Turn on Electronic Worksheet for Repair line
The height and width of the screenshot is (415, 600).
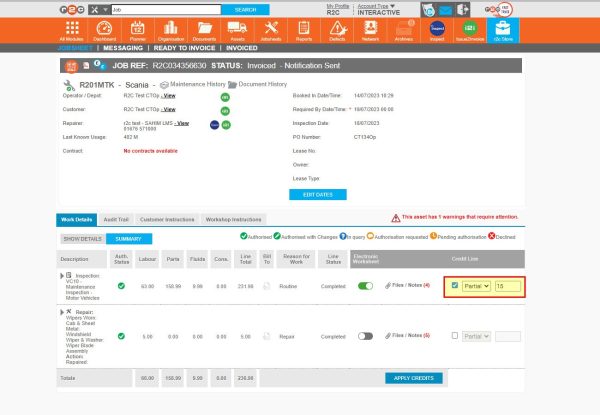tap(365, 336)
